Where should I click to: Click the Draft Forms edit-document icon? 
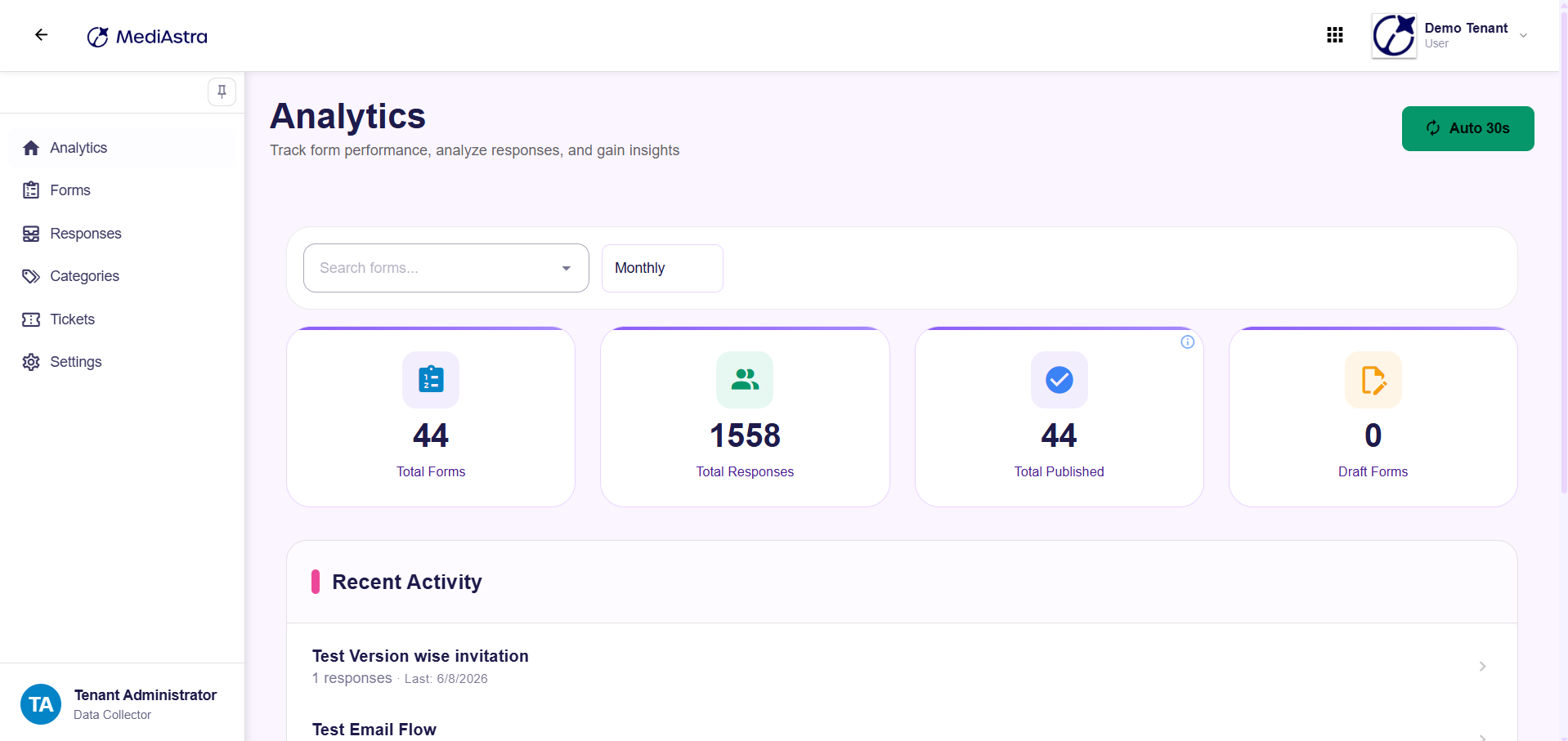[1373, 380]
